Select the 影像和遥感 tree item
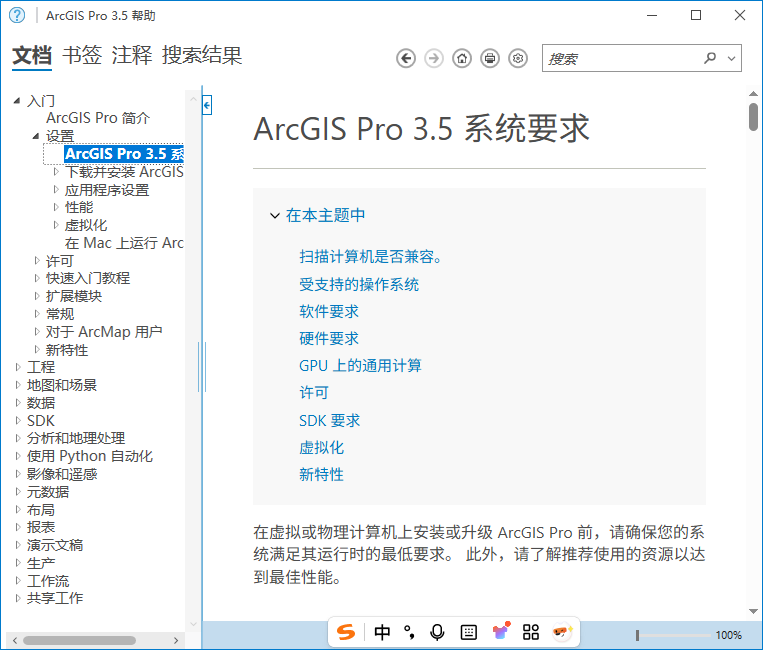Viewport: 763px width, 650px height. 62,474
